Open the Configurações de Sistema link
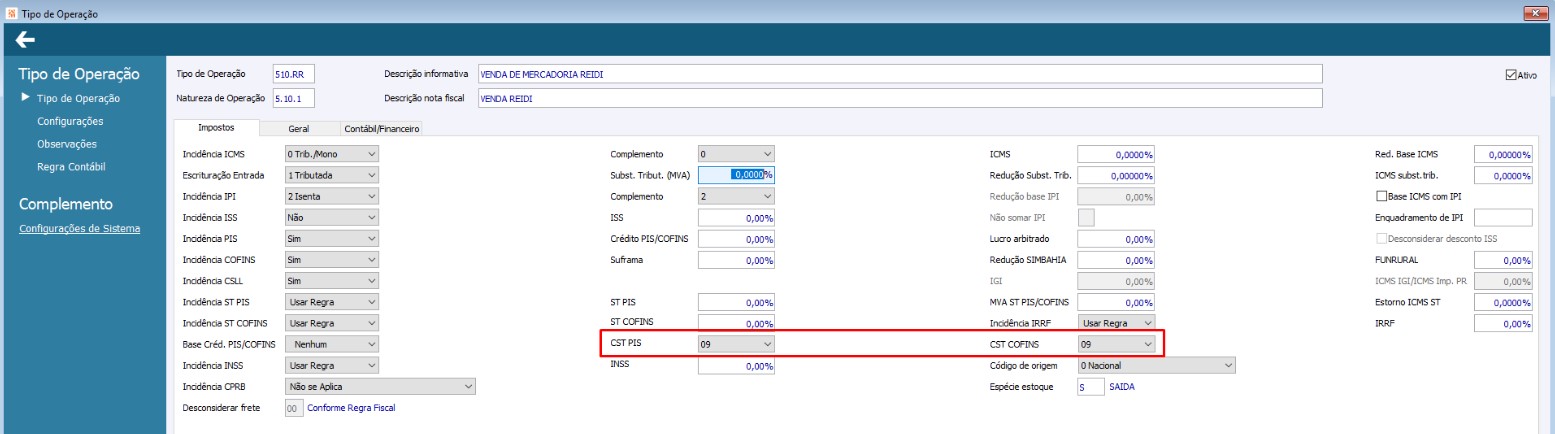1555x434 pixels. [x=80, y=228]
